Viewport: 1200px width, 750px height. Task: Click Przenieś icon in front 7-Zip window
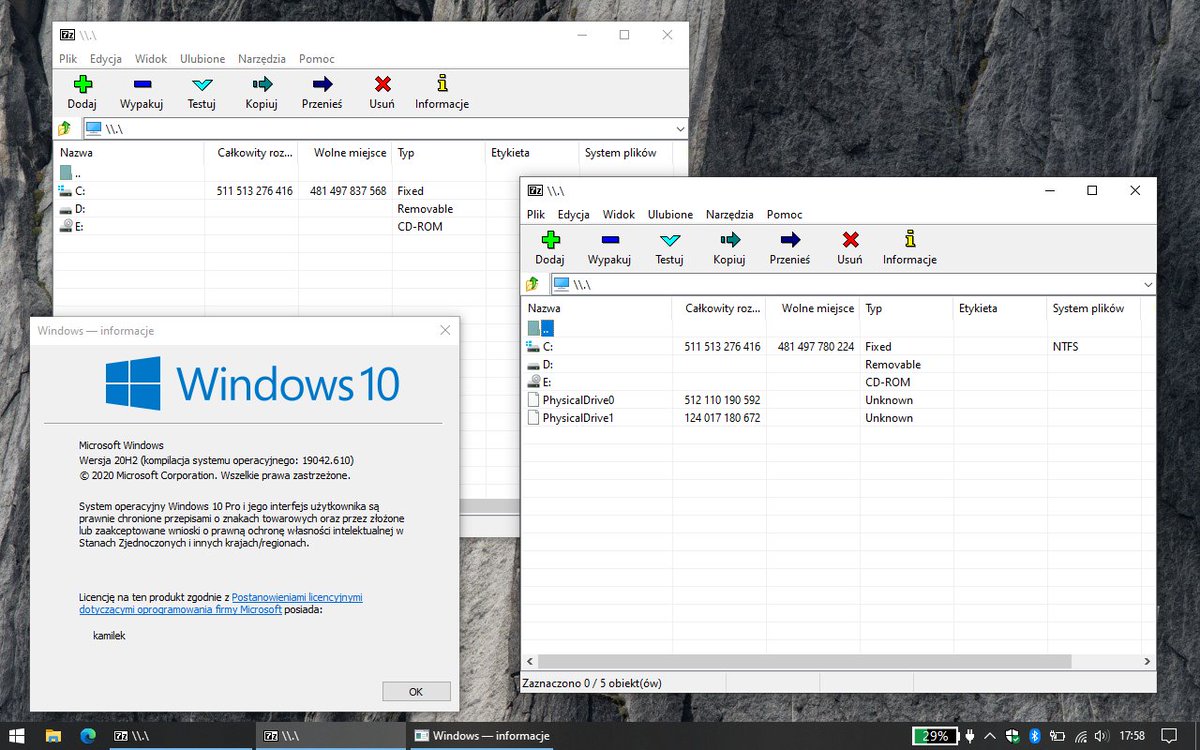point(790,240)
